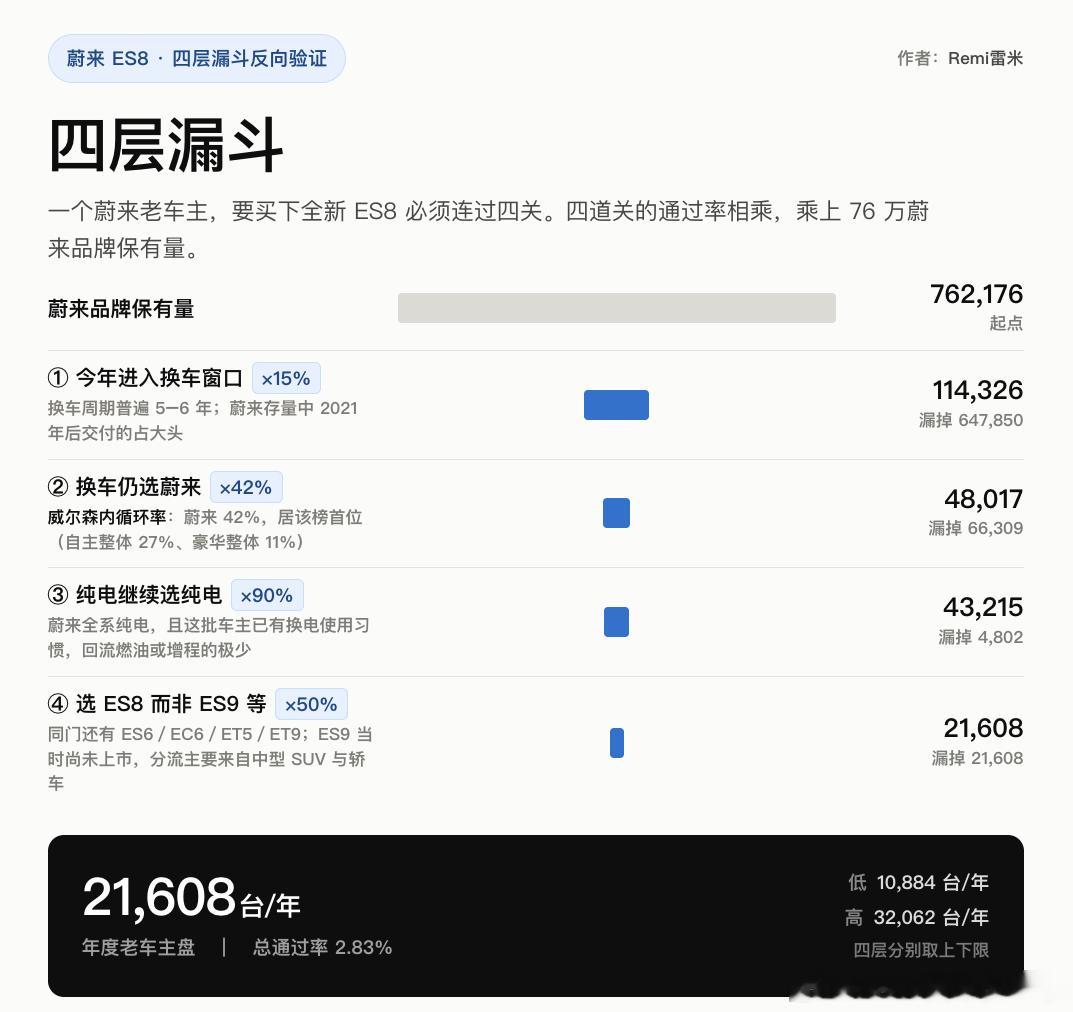1073x1012 pixels.
Task: Click the ① 今年进入换车窗口 heading
Action: click(145, 378)
